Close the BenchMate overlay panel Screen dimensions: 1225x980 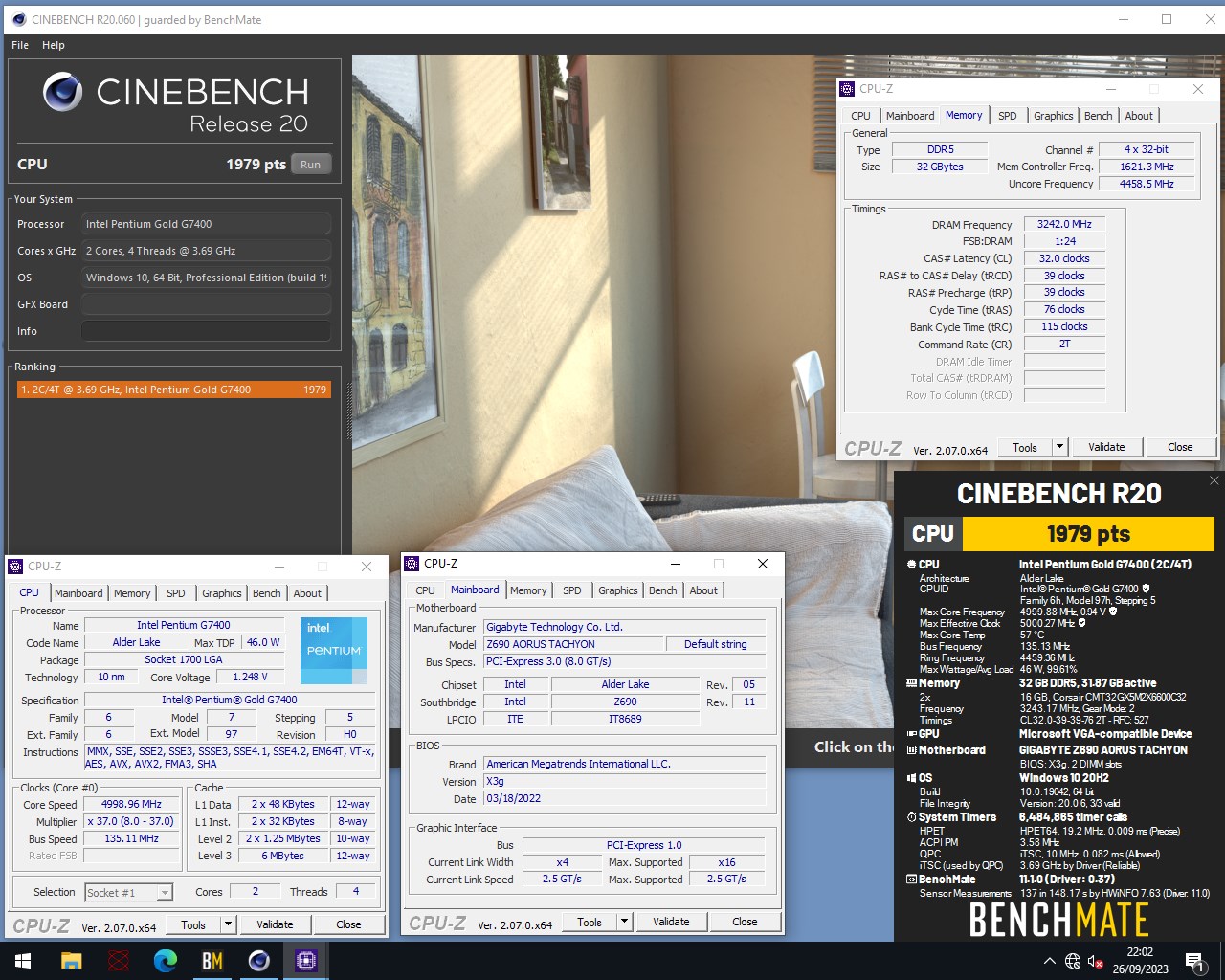[x=1214, y=480]
